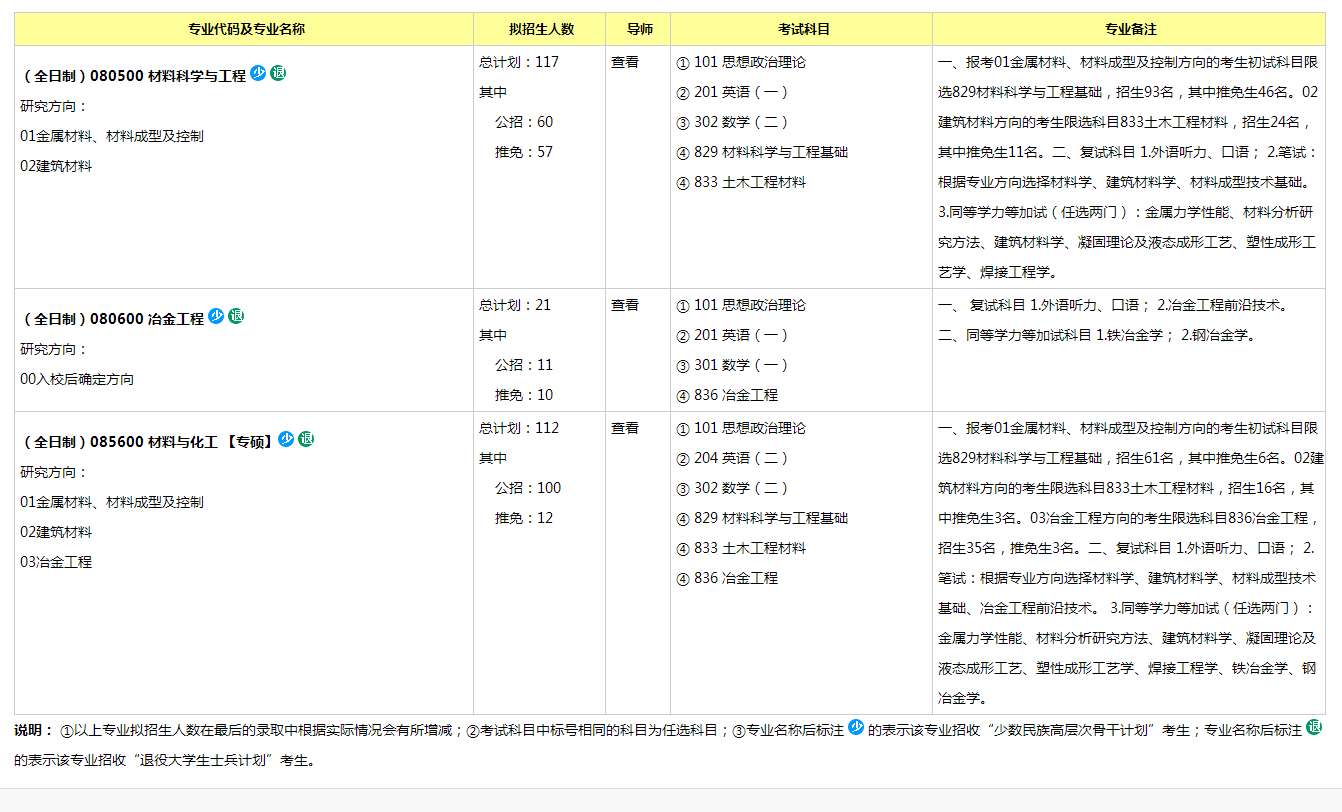Select green 退 icon after 085600 材料与化工
The image size is (1342, 812).
coord(306,439)
